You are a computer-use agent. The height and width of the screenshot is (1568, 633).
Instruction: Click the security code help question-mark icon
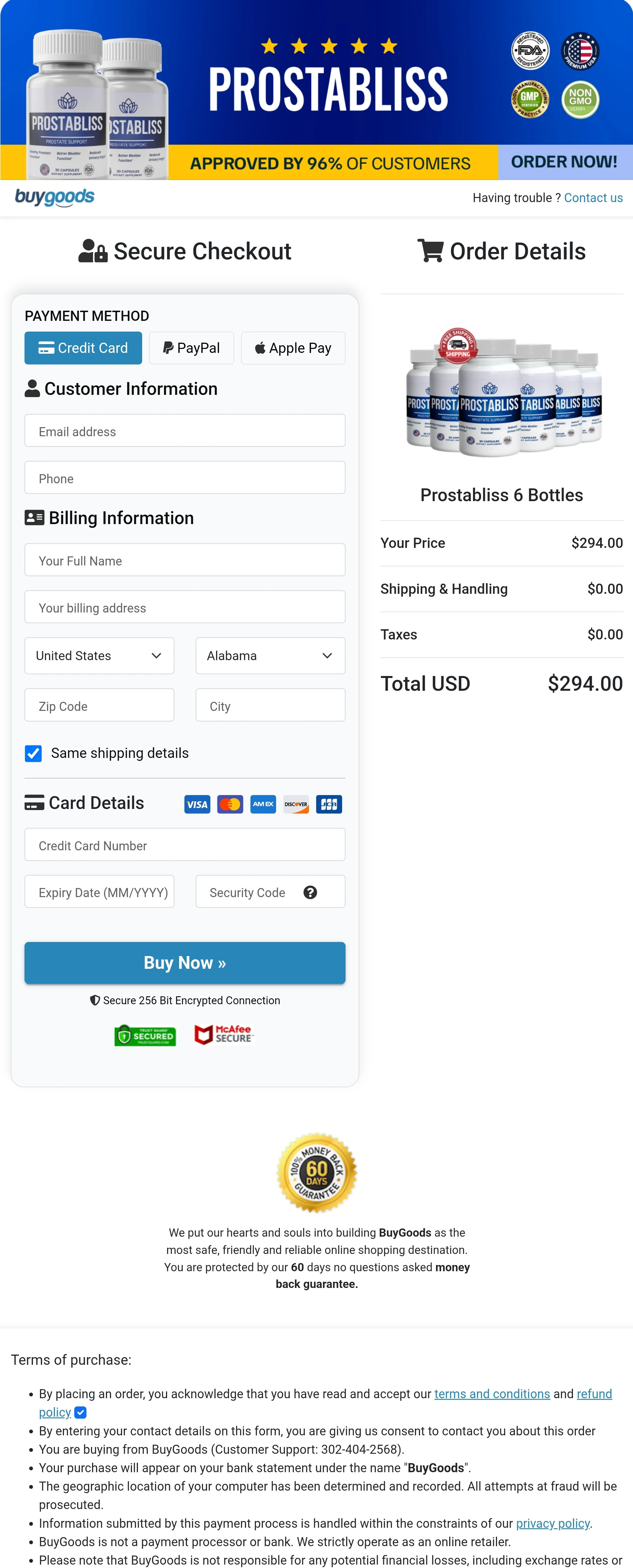coord(310,892)
